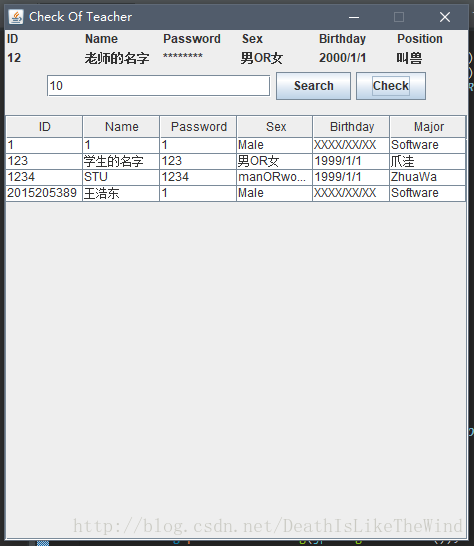Close the Check Of Teacher window
Screen dimensions: 474x546
point(445,17)
